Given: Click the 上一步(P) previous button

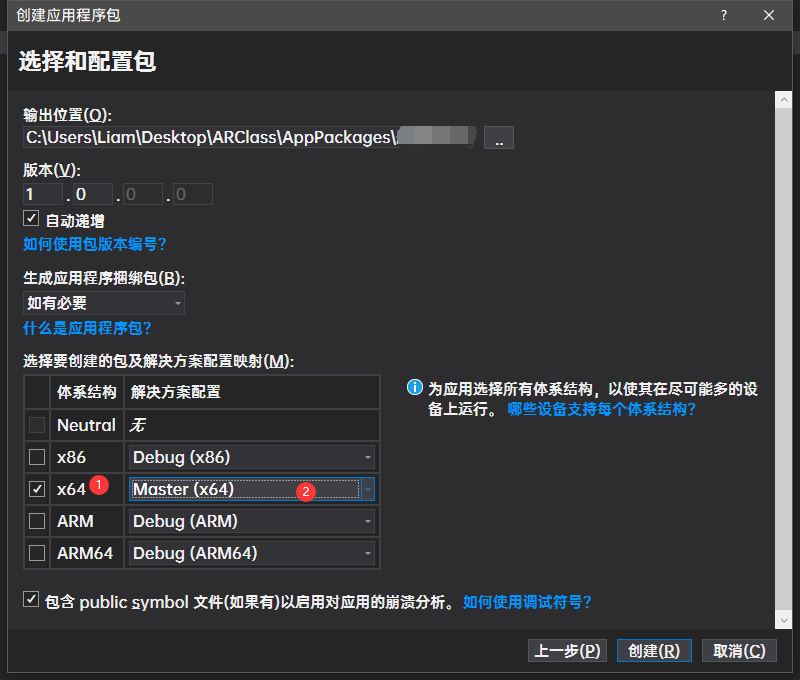Looking at the screenshot, I should [x=566, y=650].
